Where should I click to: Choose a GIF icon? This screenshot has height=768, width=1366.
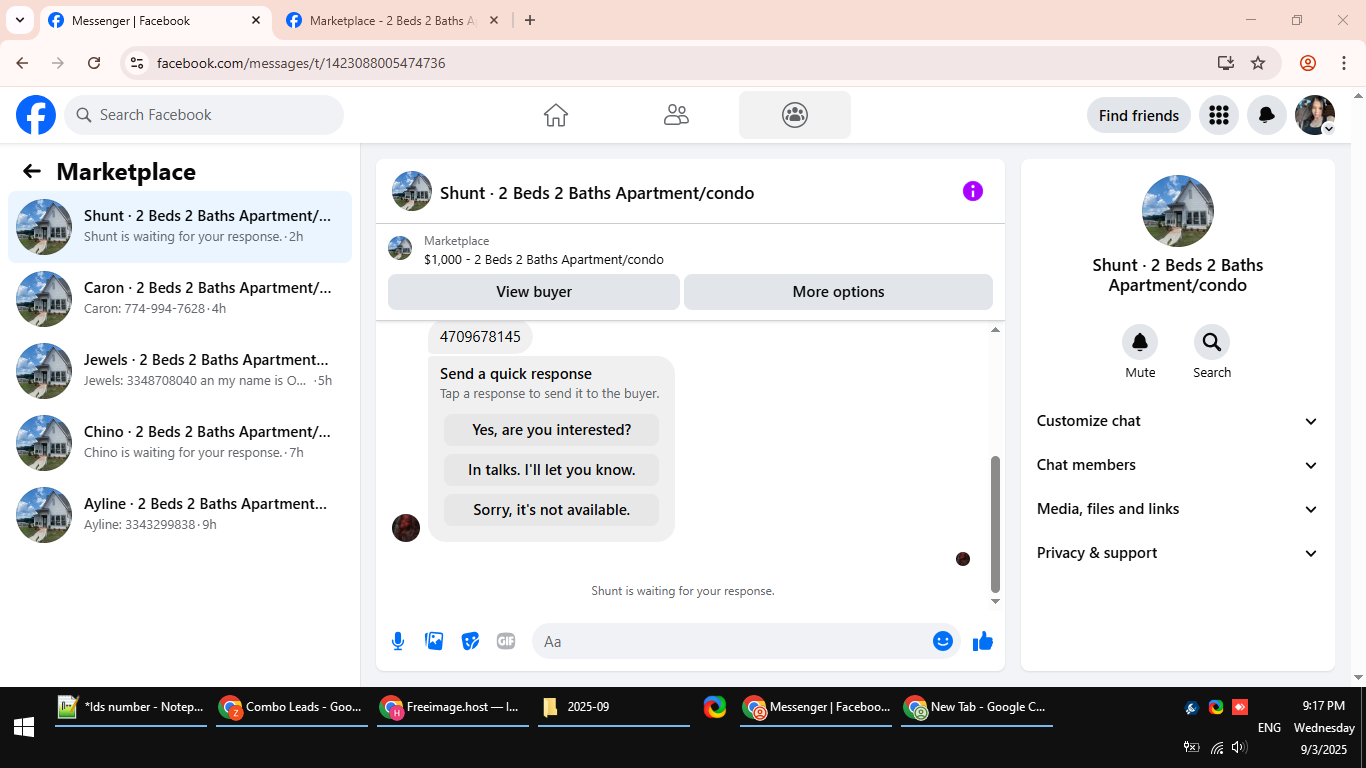pos(506,641)
